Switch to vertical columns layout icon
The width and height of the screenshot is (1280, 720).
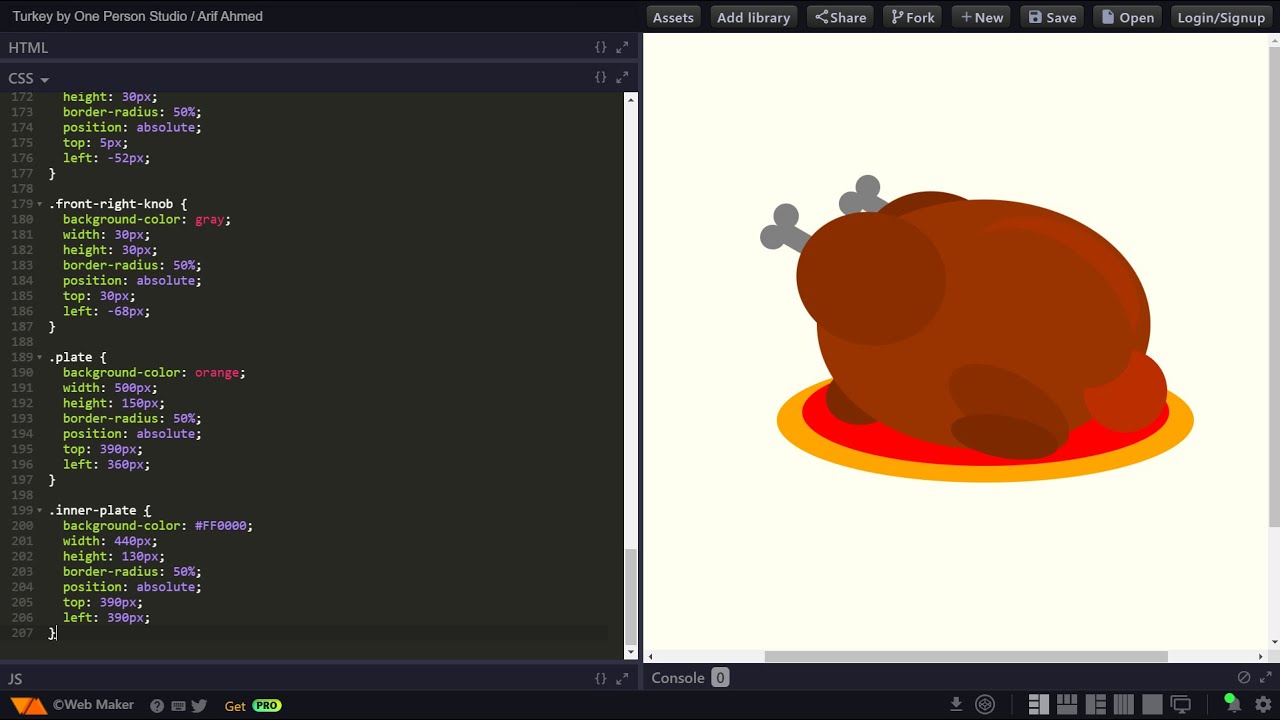tap(1123, 704)
